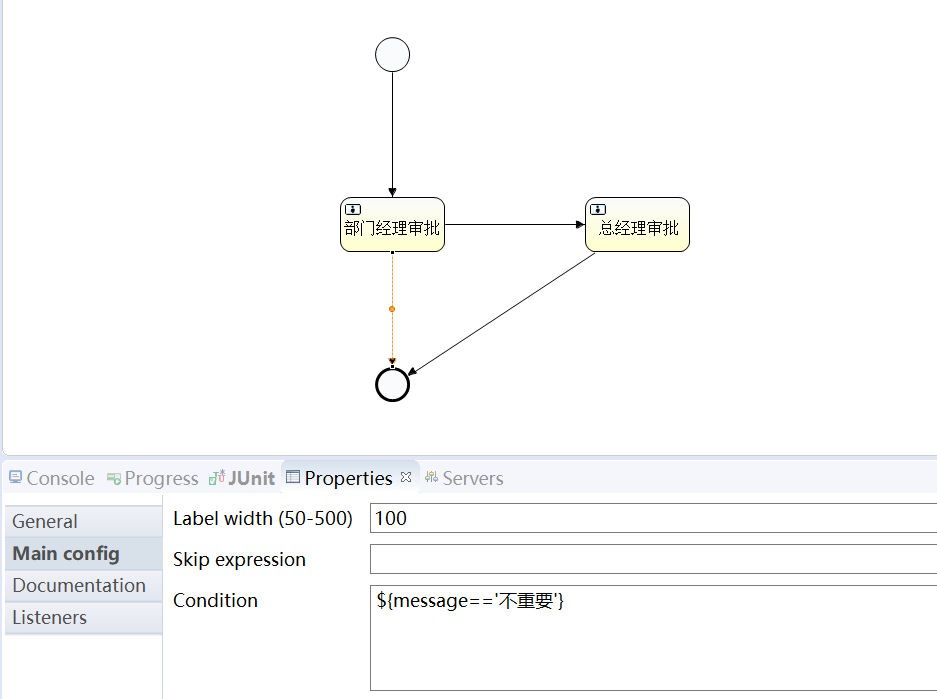Viewport: 937px width, 699px height.
Task: Click the Skip expression label
Action: (239, 559)
